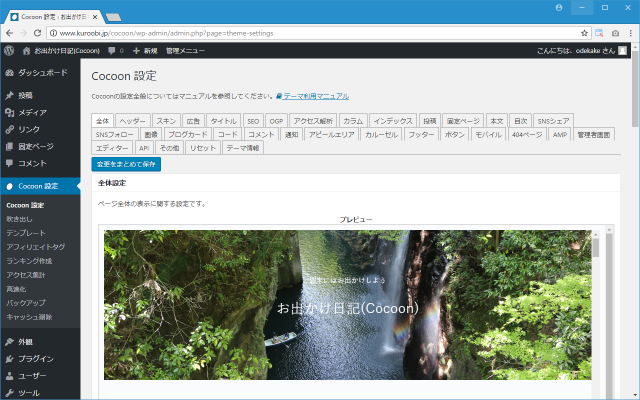
Task: Switch to the アクセス解析 tab
Action: 313,121
